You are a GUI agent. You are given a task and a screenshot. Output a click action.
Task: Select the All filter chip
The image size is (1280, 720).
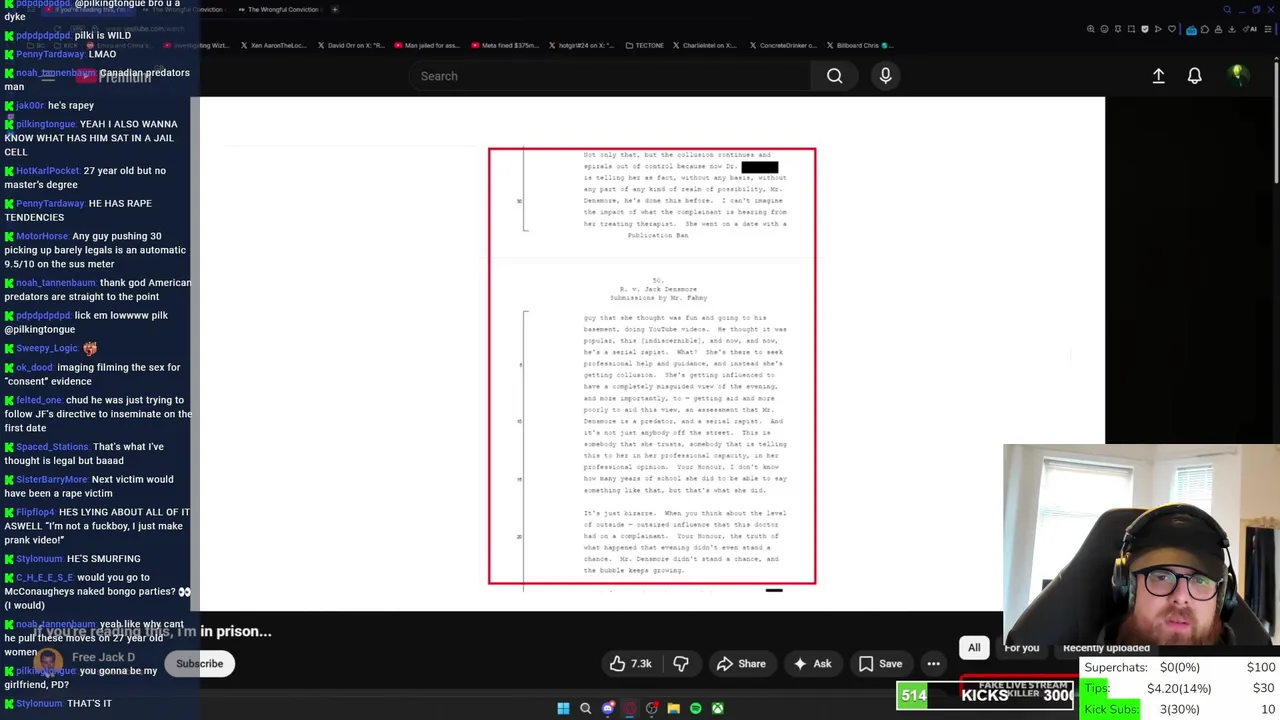coord(974,648)
